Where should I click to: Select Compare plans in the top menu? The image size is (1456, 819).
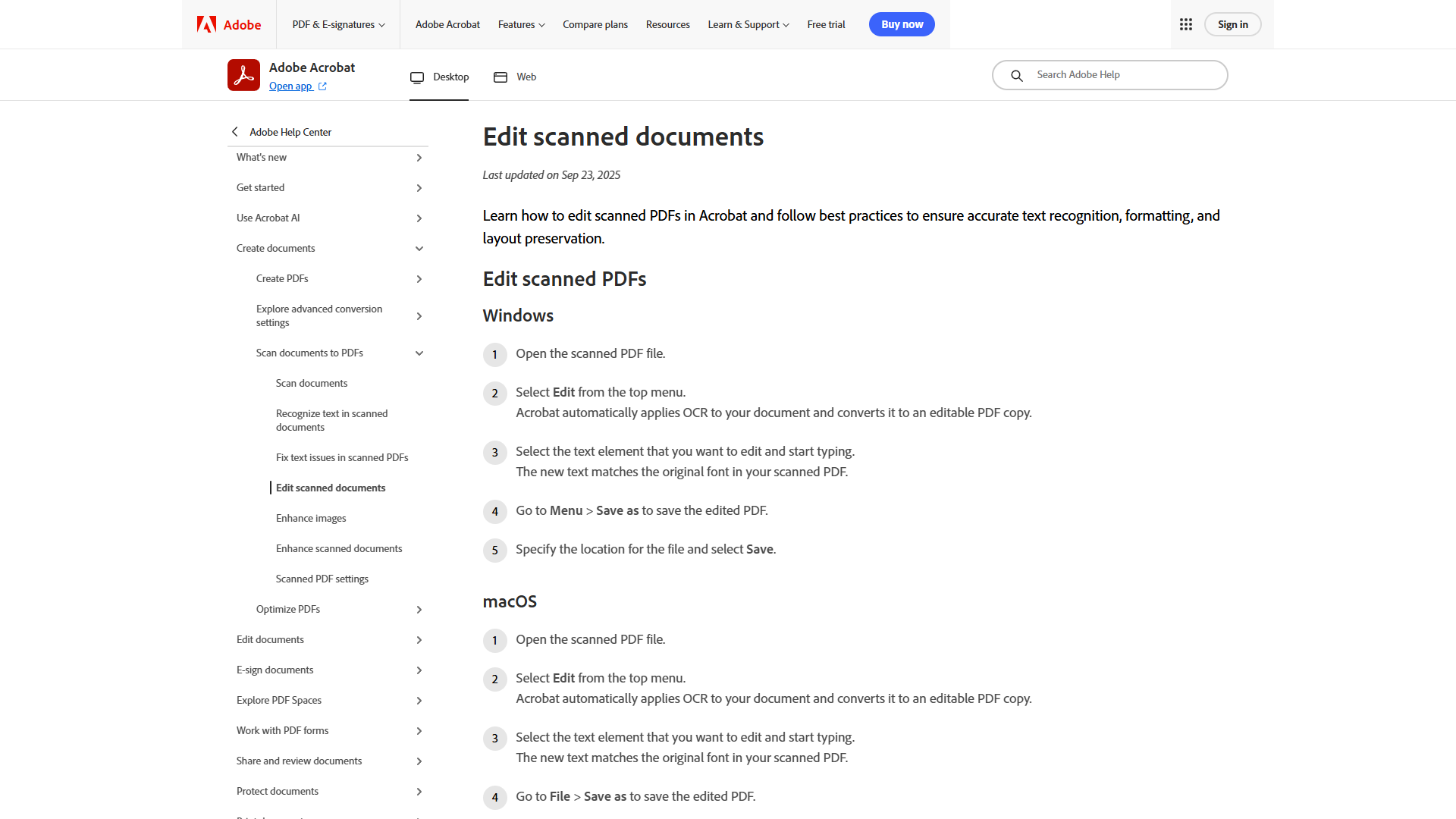595,24
